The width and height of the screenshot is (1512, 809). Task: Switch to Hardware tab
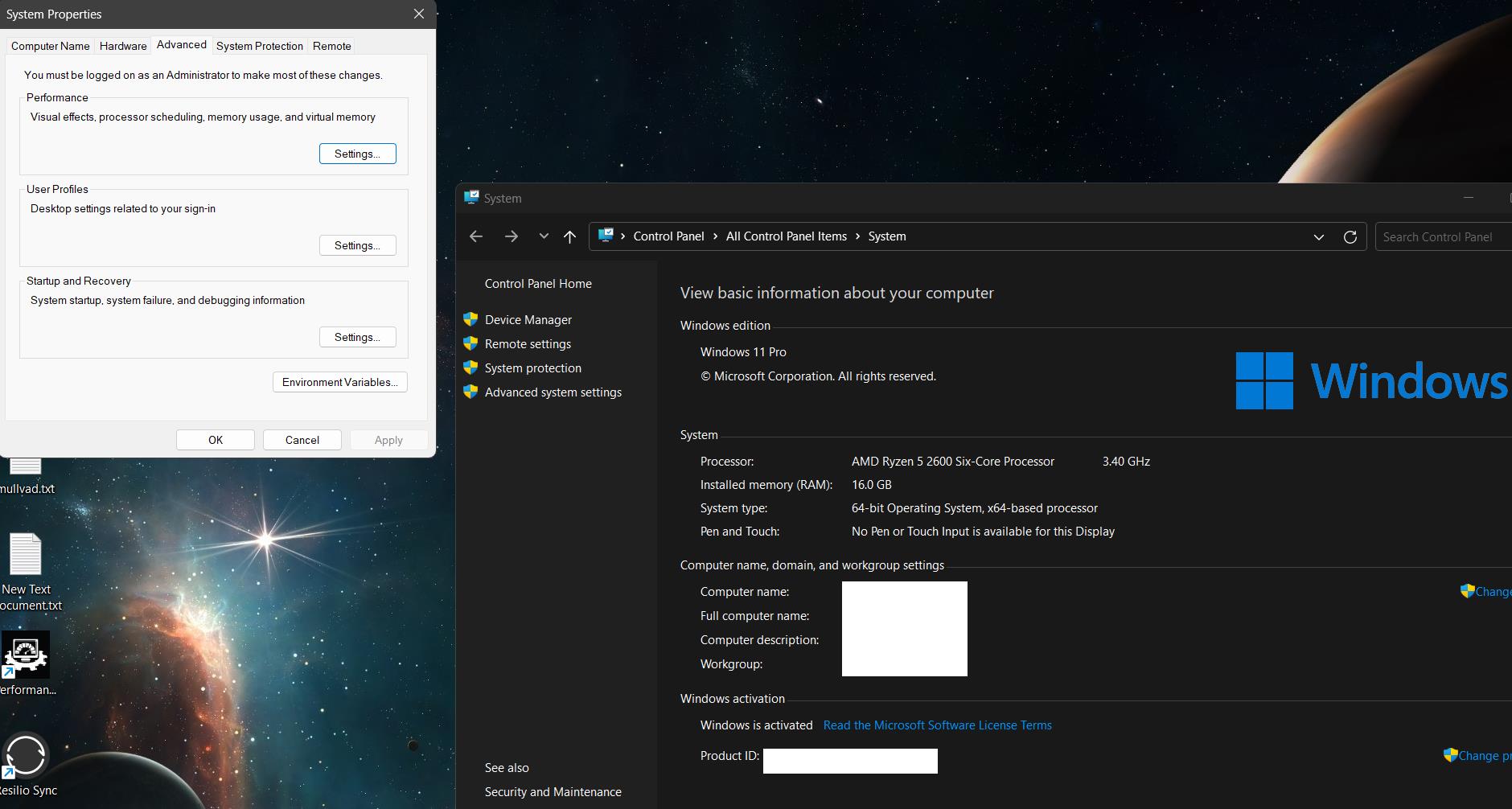click(x=123, y=46)
